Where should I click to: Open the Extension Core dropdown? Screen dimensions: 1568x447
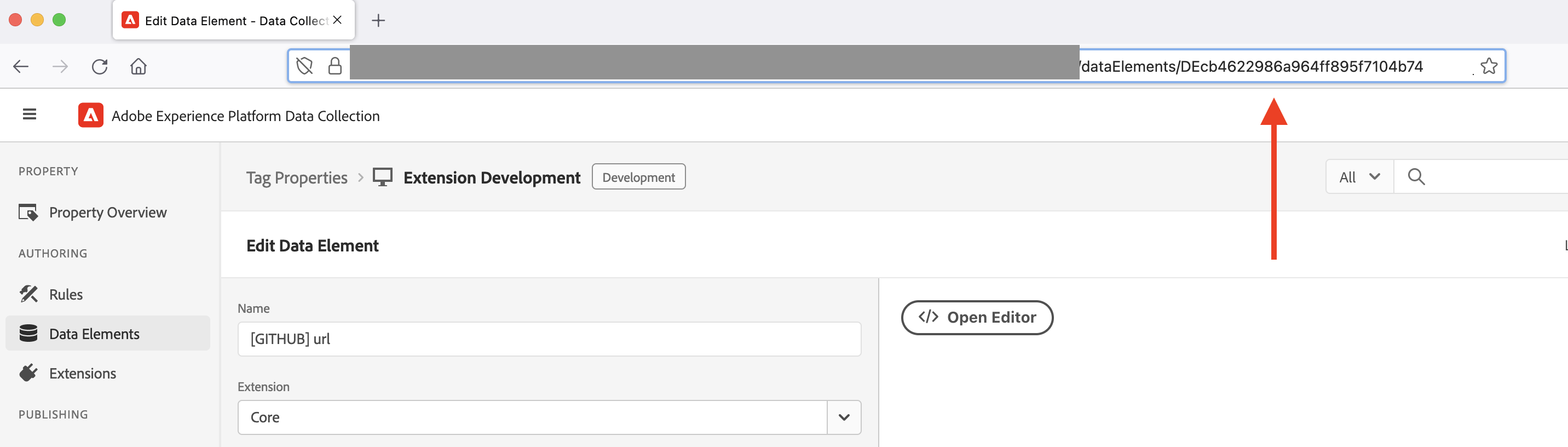click(x=549, y=418)
